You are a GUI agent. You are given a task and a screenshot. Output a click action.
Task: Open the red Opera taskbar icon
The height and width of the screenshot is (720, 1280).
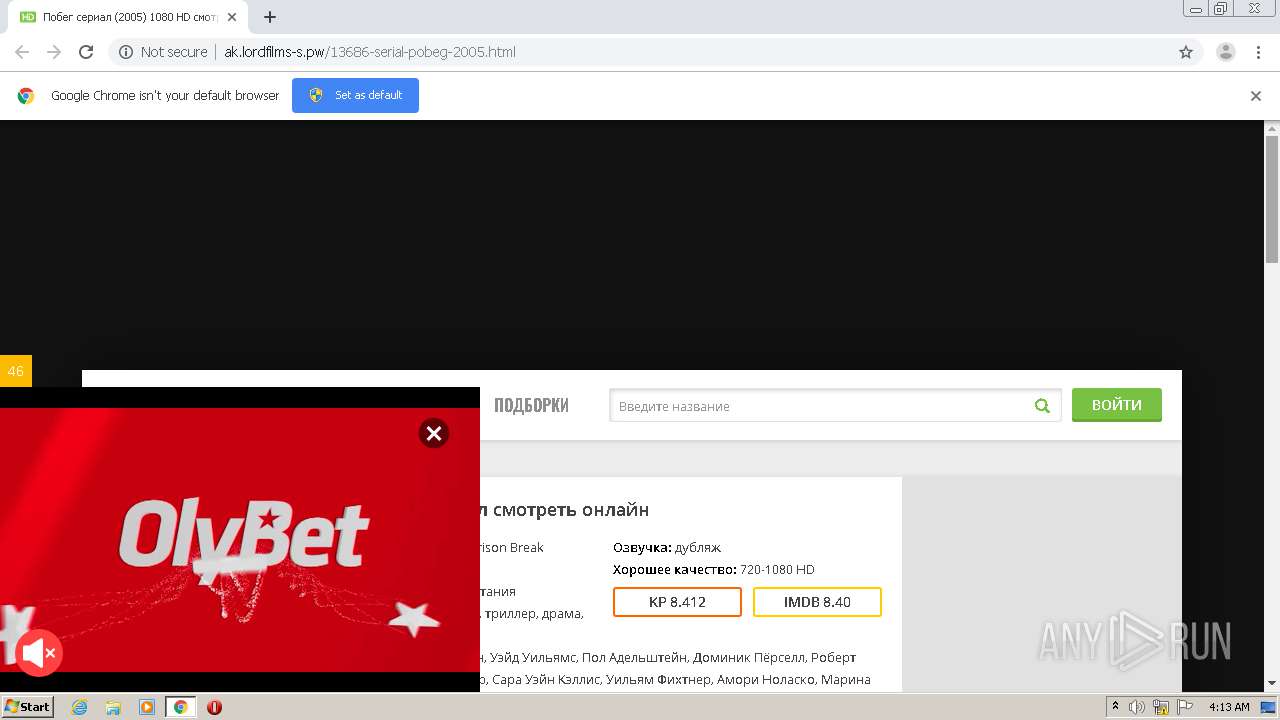pos(214,707)
